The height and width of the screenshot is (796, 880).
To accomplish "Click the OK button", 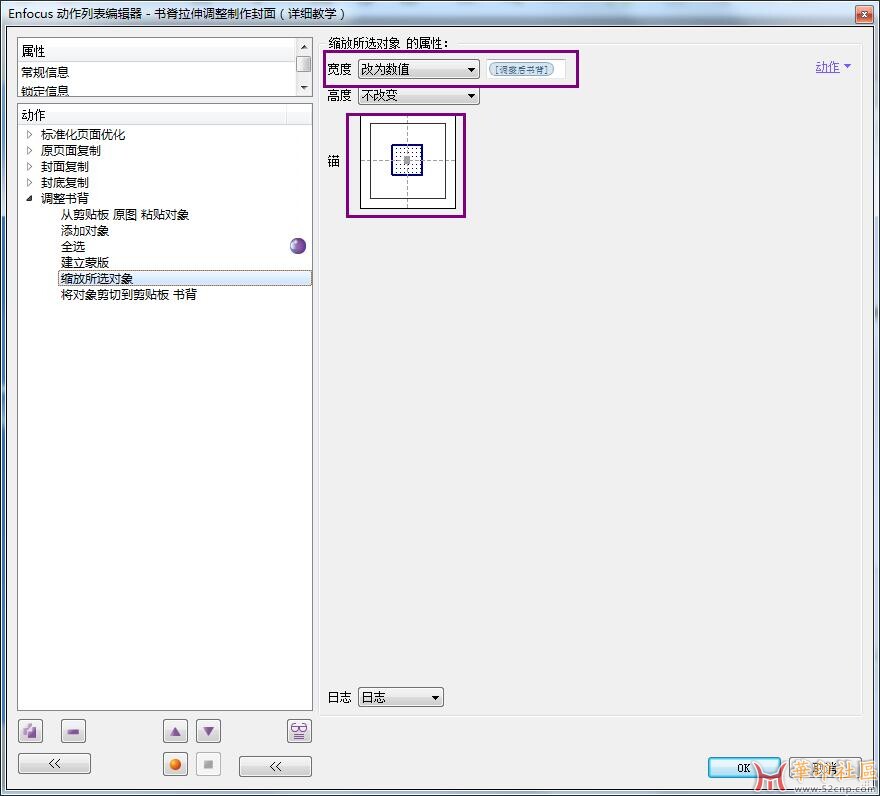I will 744,768.
